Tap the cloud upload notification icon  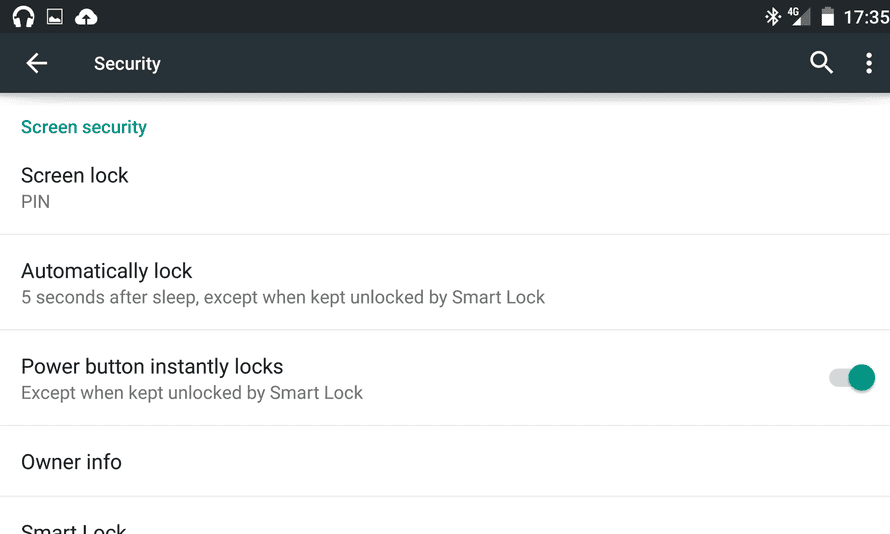click(87, 16)
